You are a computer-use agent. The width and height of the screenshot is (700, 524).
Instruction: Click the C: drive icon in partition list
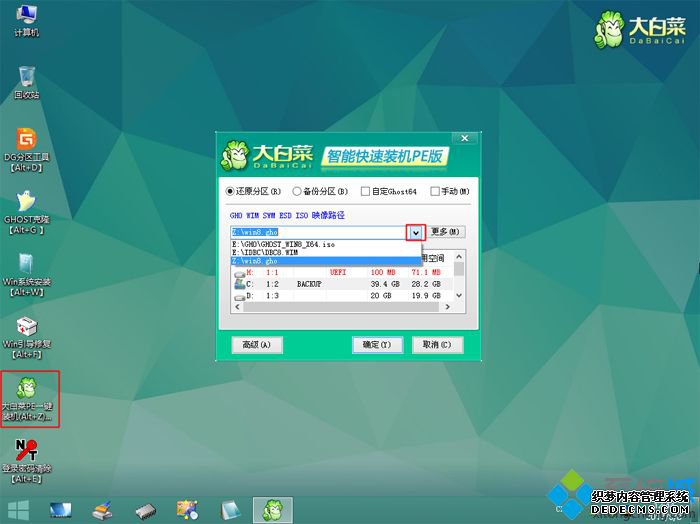coord(239,284)
